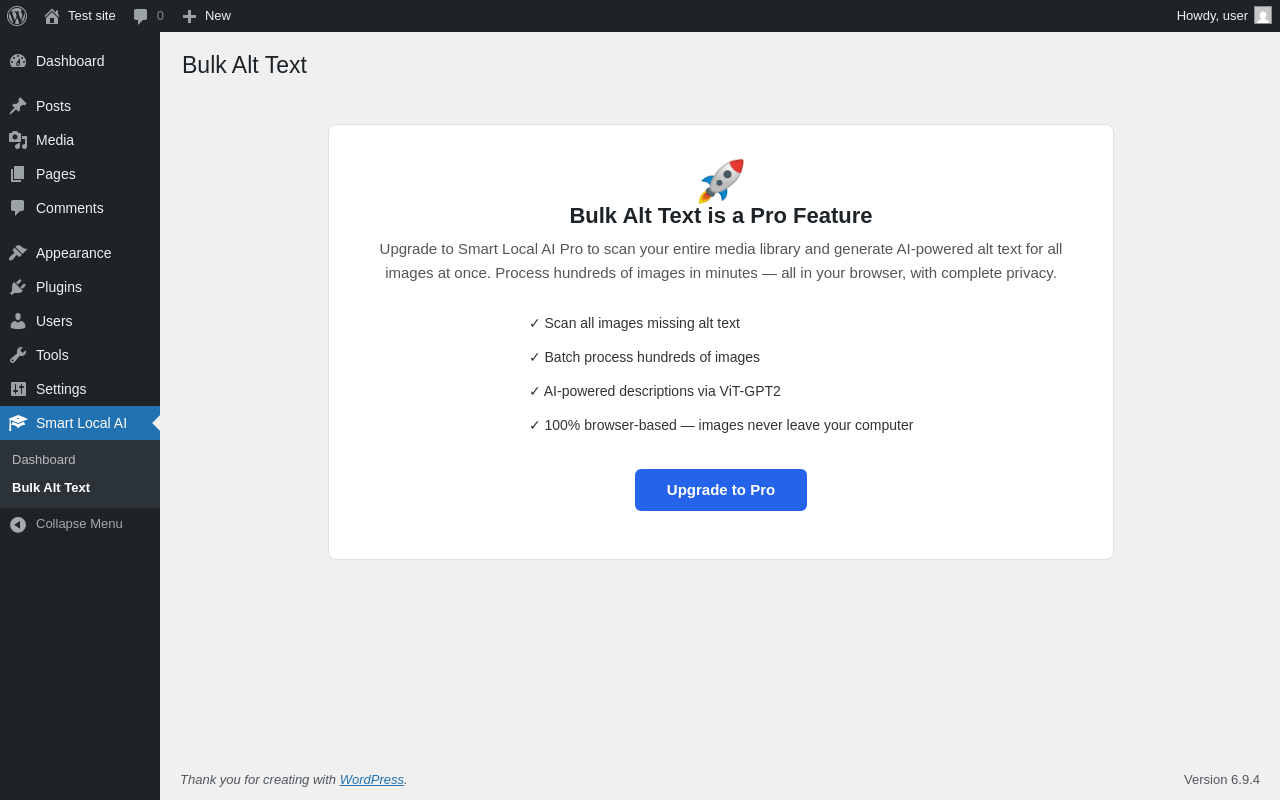Viewport: 1280px width, 800px height.
Task: Click the Tools wrench icon
Action: 18,355
